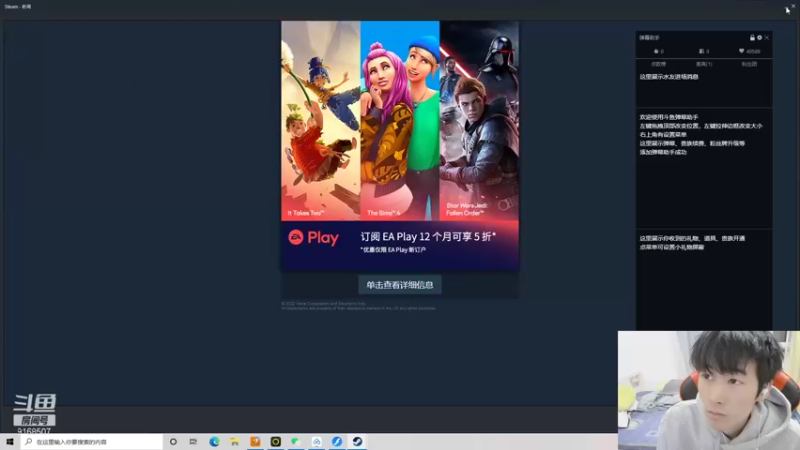Switch to Steam via taskbar icon
Viewport: 800px width, 450px height.
(357, 442)
